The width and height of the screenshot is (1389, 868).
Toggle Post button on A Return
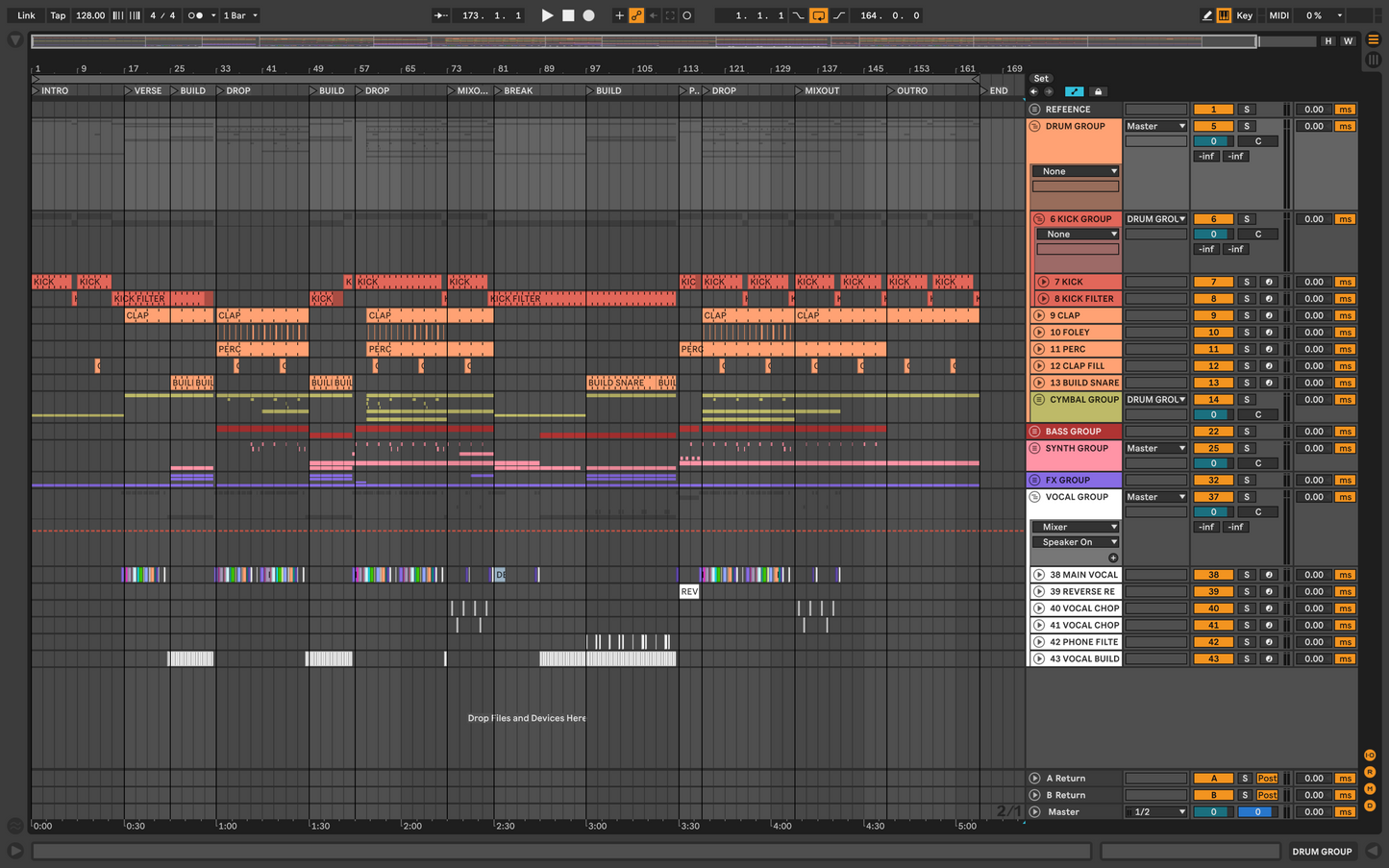point(1267,779)
